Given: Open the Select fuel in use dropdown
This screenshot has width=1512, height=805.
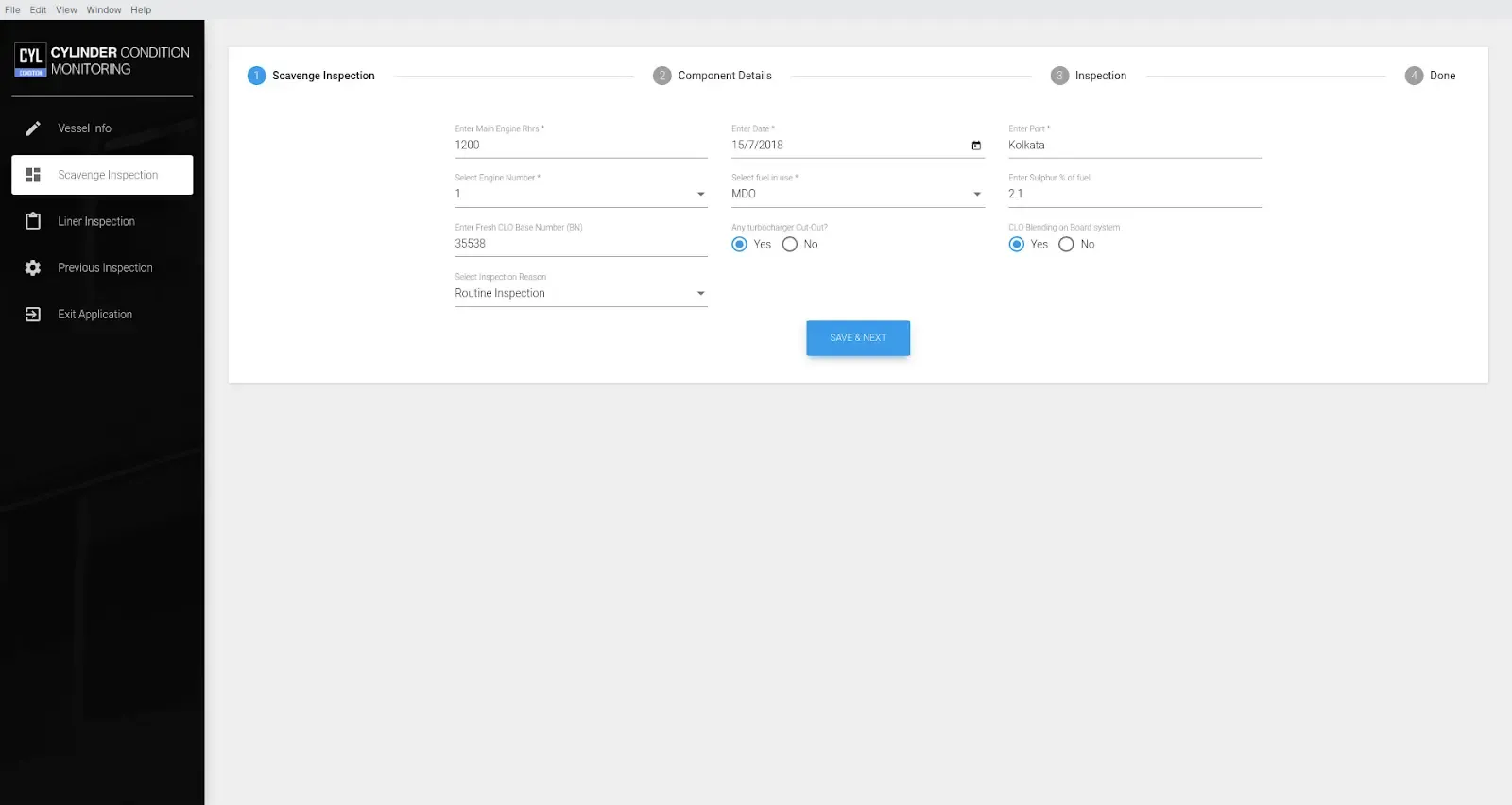Looking at the screenshot, I should [977, 195].
